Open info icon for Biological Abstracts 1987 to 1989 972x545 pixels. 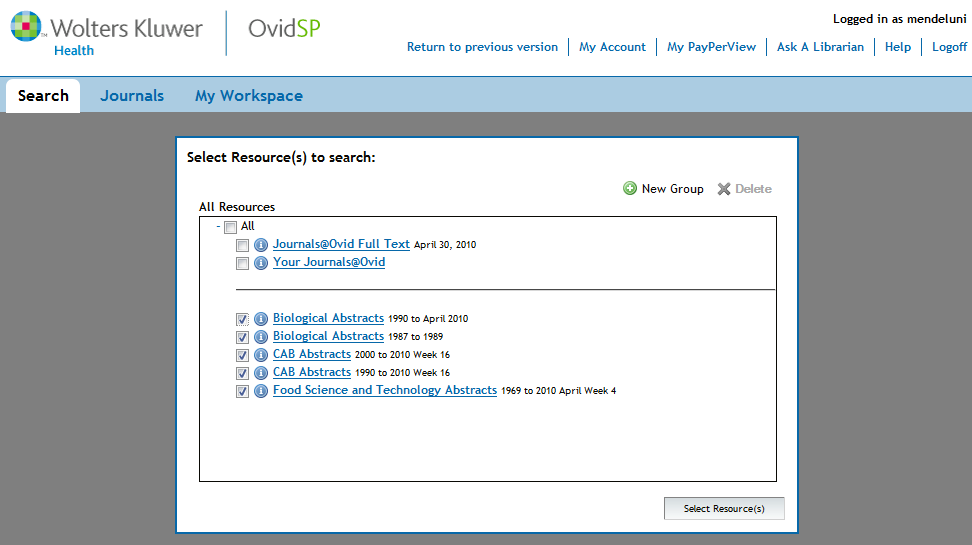[261, 337]
